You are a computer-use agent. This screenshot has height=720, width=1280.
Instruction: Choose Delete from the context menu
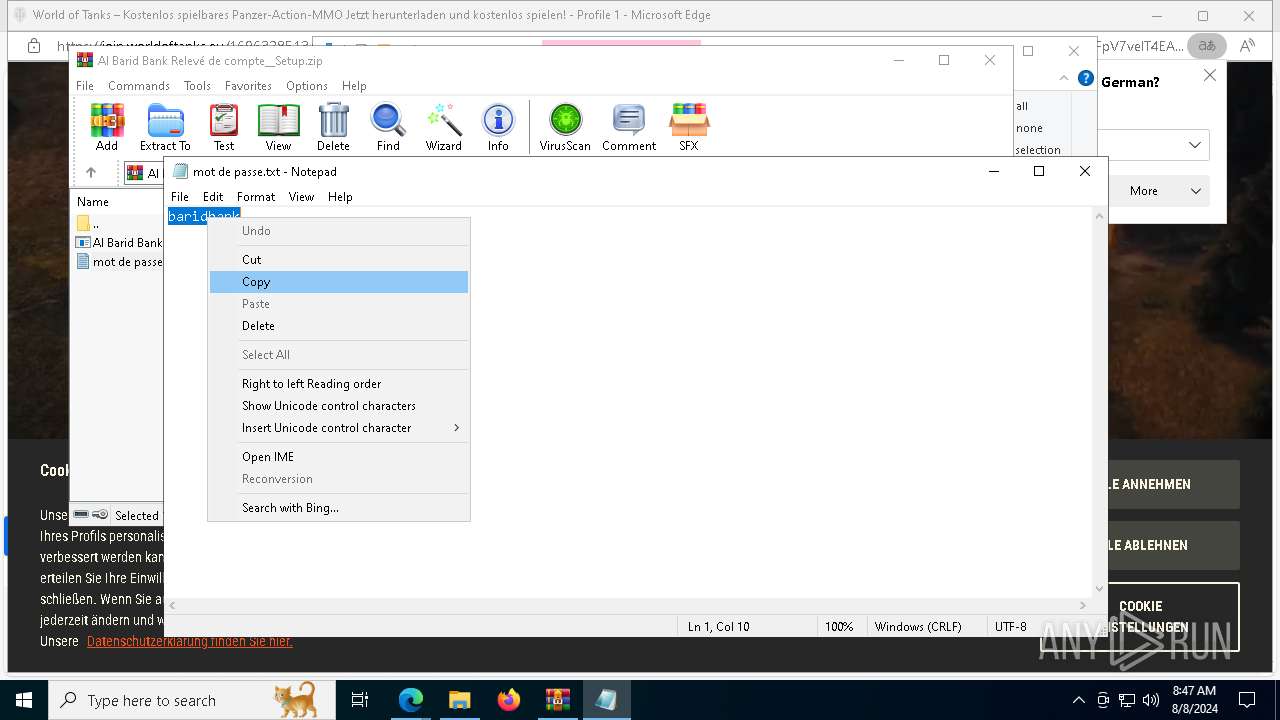click(x=339, y=326)
